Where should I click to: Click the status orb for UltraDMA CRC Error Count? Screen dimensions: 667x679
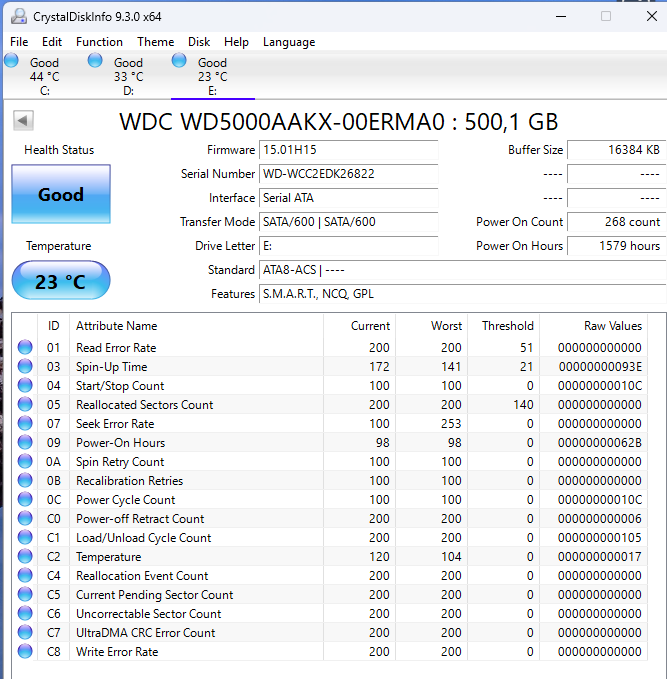click(x=25, y=633)
